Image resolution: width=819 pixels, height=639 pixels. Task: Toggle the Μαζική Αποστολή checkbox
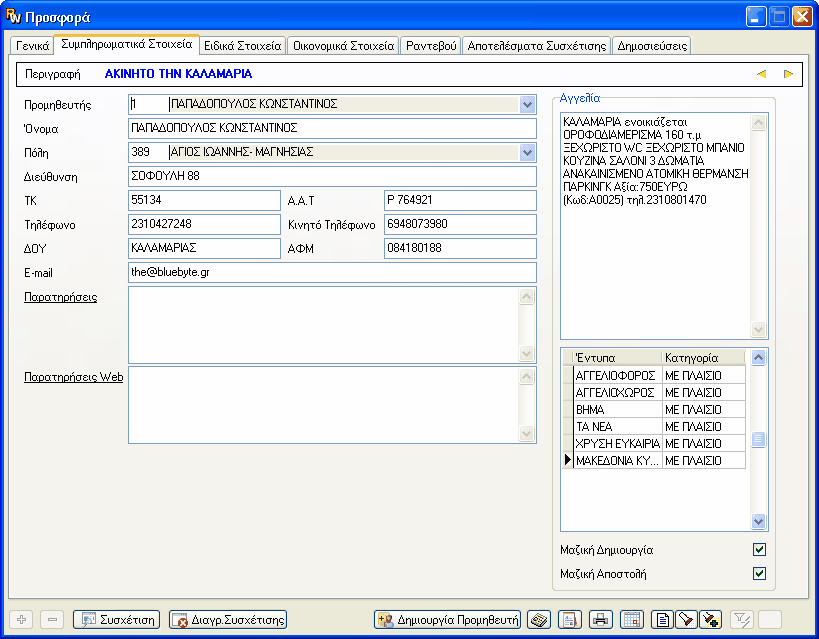tap(759, 574)
